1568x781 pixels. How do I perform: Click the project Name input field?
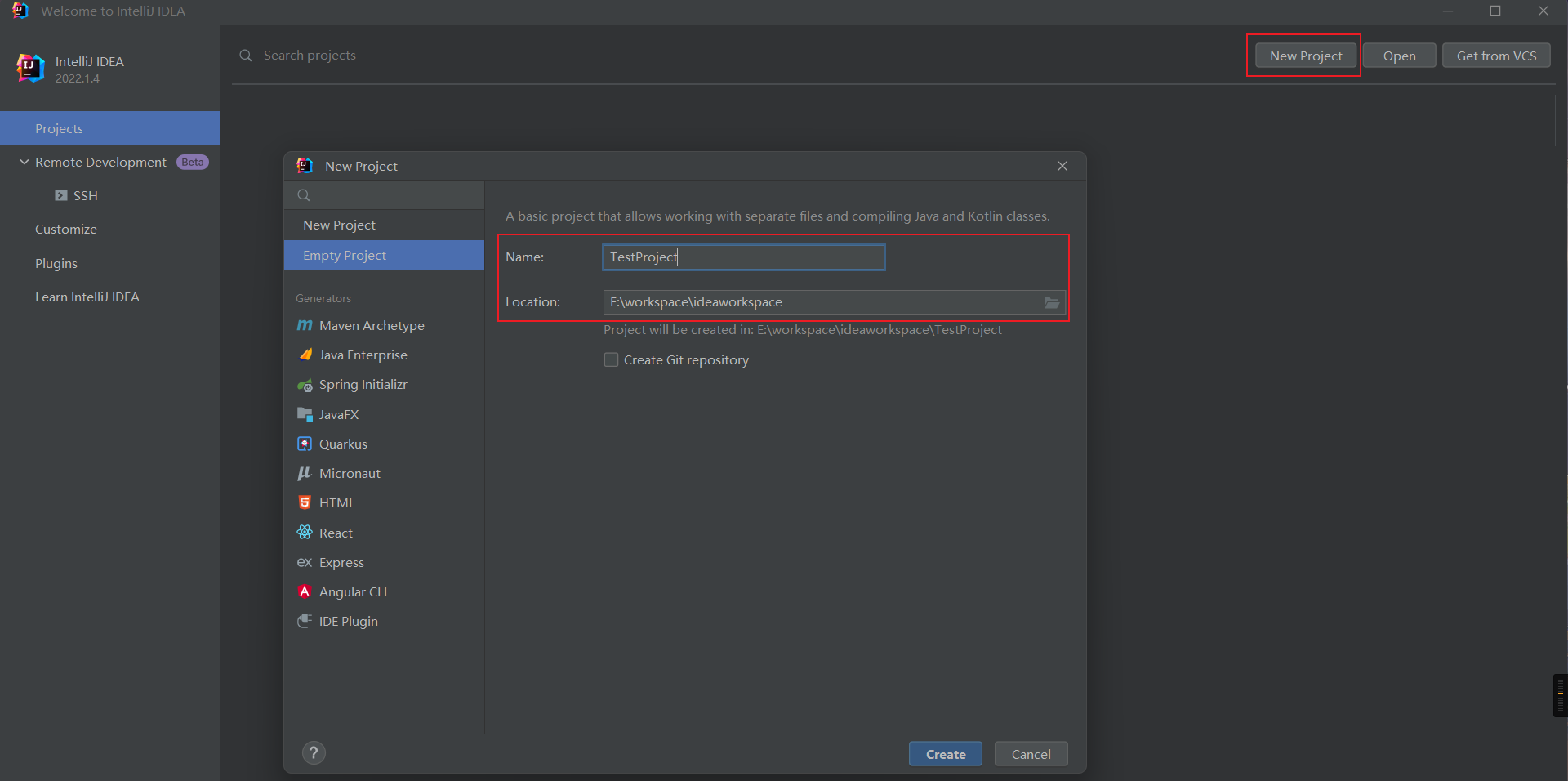coord(743,257)
